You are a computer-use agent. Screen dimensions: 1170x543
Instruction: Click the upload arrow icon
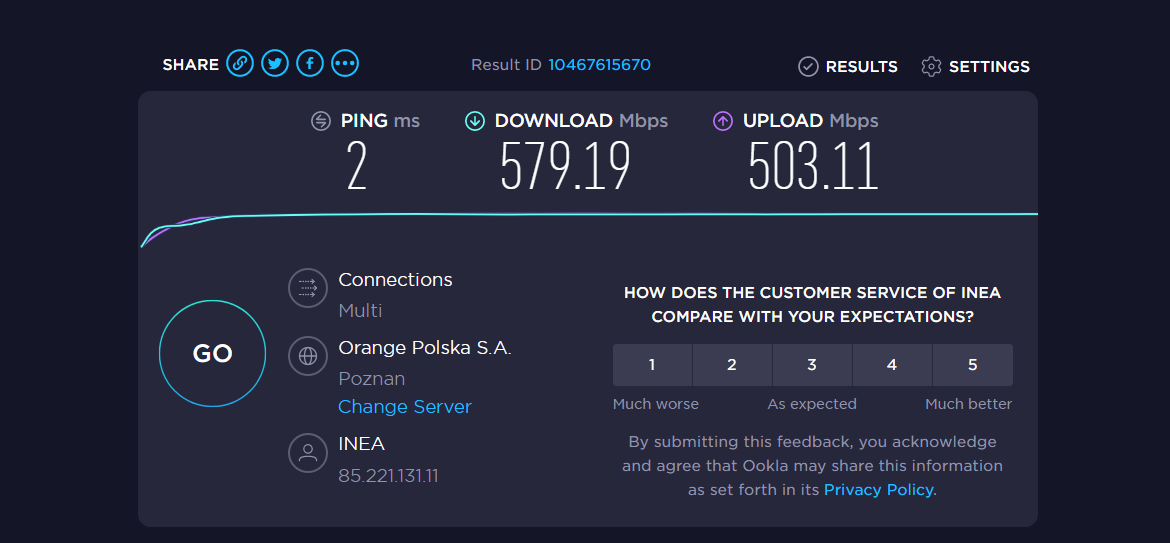click(x=723, y=121)
